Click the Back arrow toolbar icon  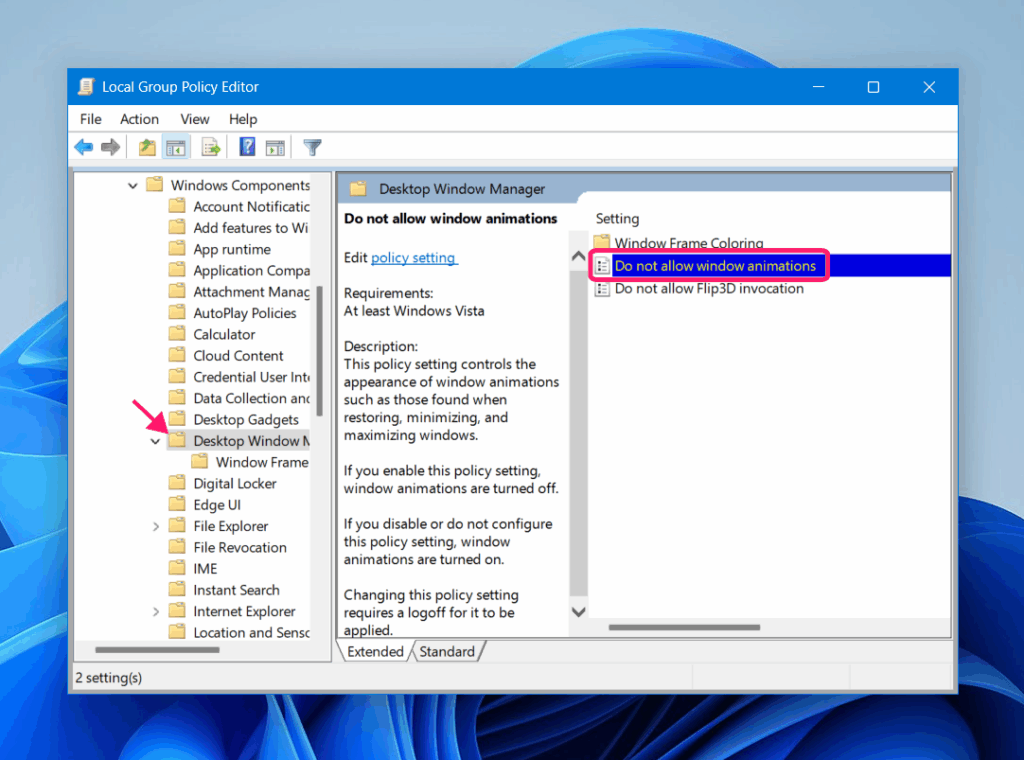point(84,148)
